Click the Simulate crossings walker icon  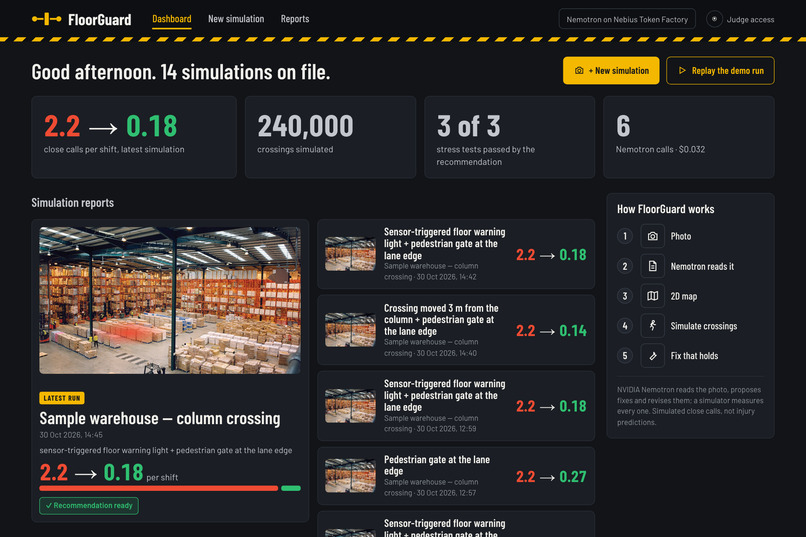point(652,326)
